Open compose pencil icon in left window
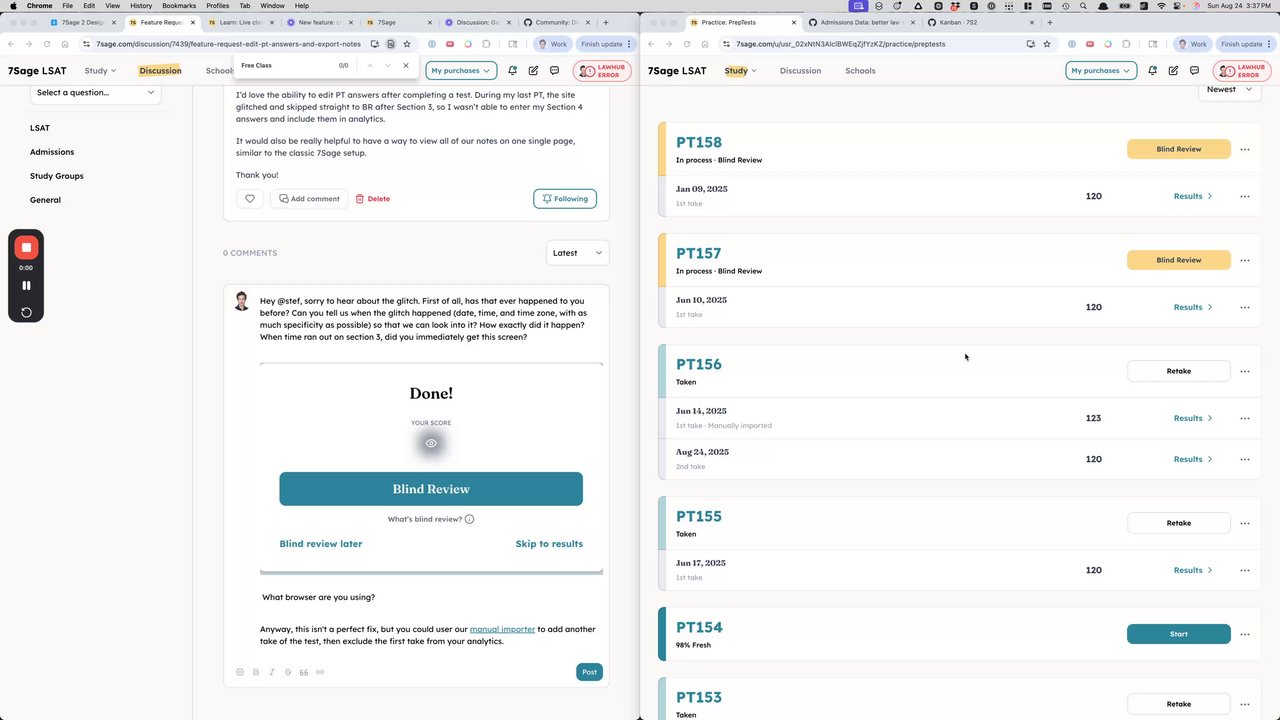The width and height of the screenshot is (1280, 720). pyautogui.click(x=533, y=71)
